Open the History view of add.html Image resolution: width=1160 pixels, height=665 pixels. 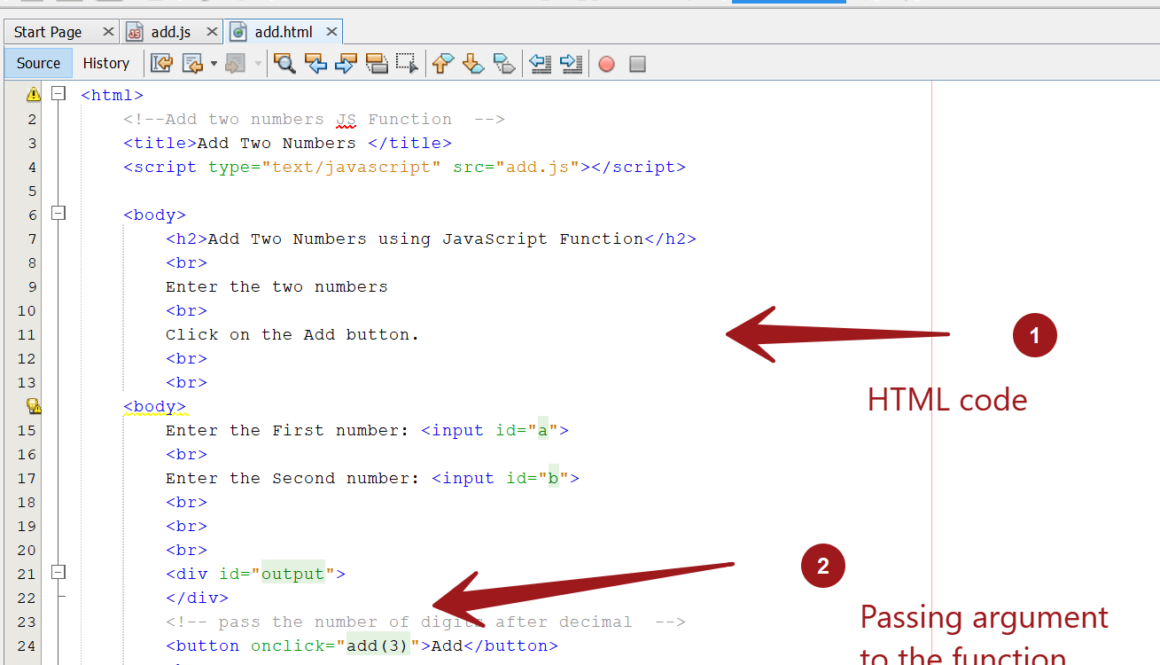coord(106,63)
